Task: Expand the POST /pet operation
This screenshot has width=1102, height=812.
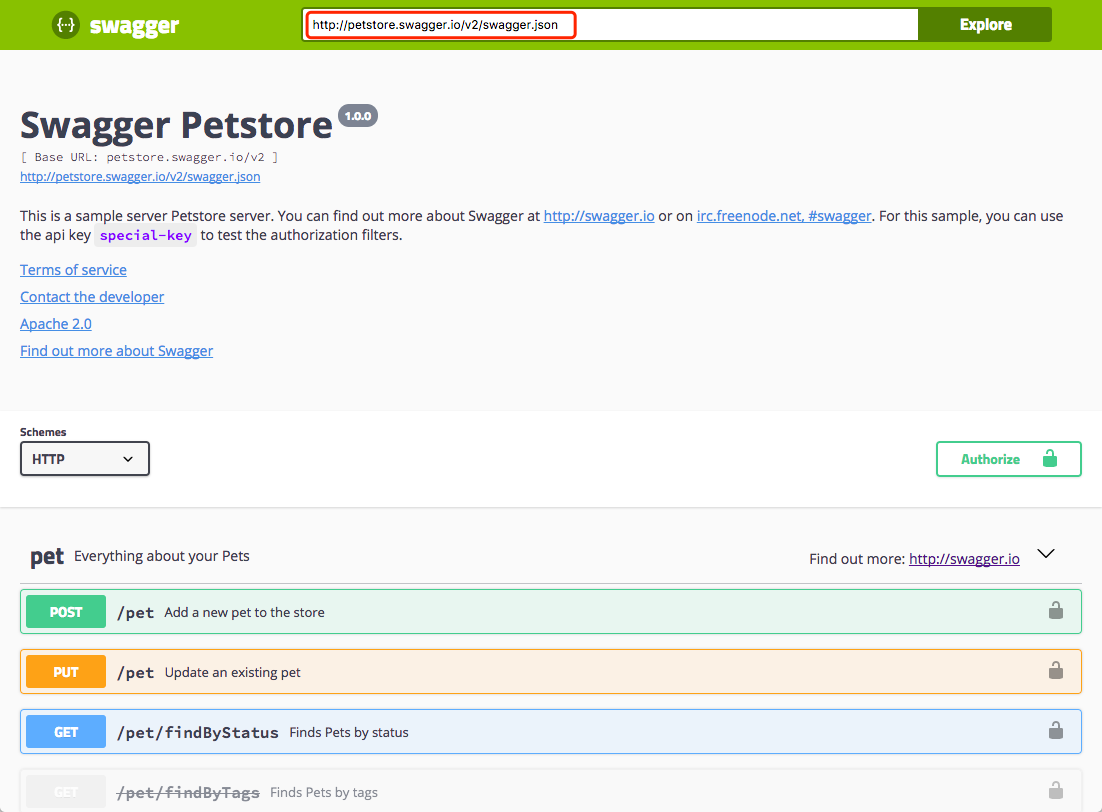Action: 551,612
